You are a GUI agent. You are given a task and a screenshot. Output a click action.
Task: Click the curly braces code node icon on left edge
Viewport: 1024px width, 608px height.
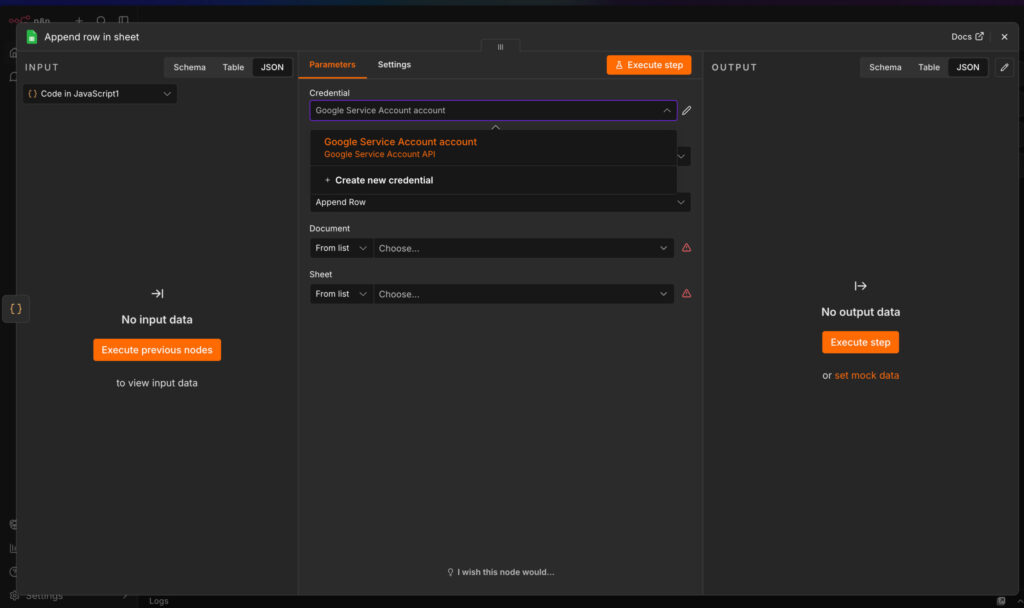(16, 309)
